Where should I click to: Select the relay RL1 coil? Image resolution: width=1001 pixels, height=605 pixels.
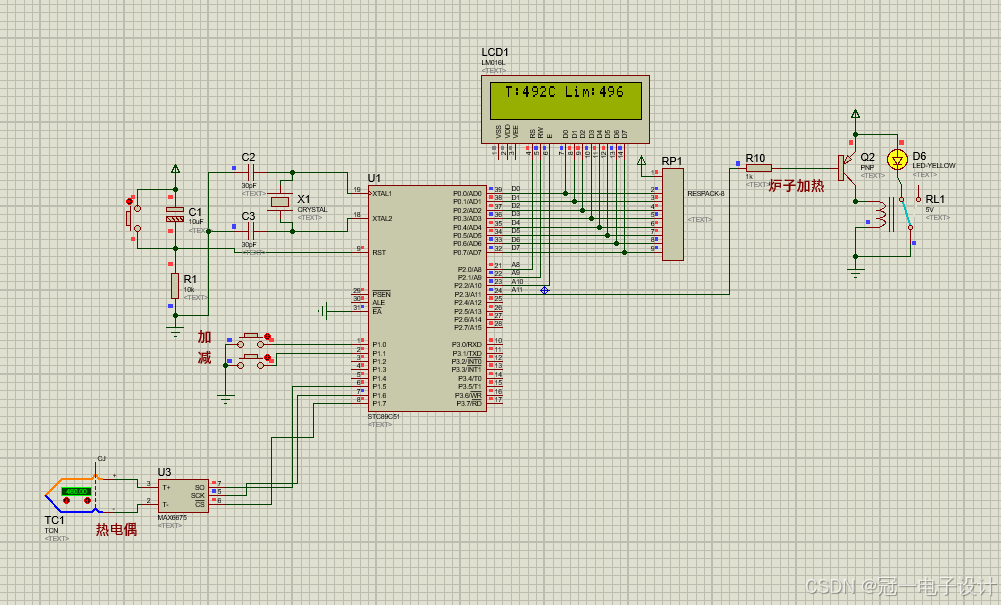880,214
